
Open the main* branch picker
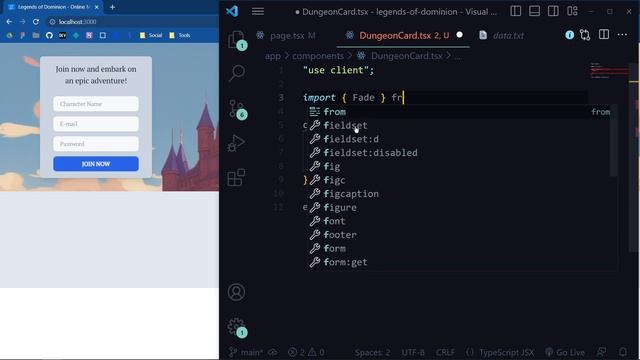tap(246, 352)
